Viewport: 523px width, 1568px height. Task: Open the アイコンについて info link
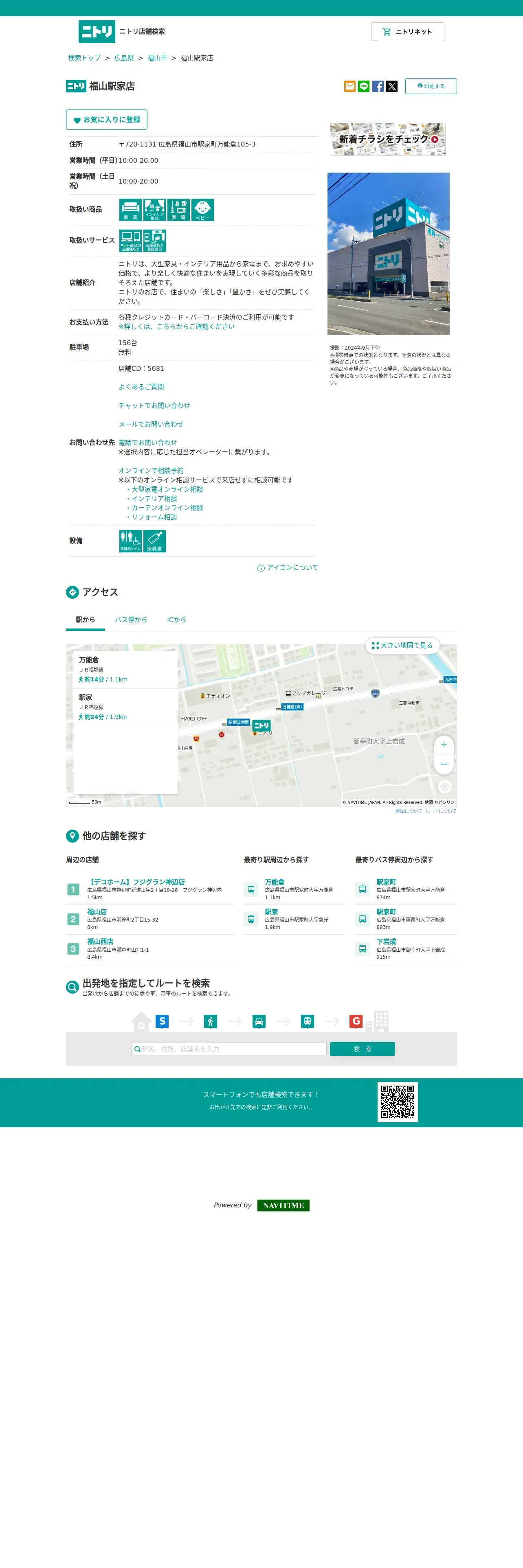288,568
